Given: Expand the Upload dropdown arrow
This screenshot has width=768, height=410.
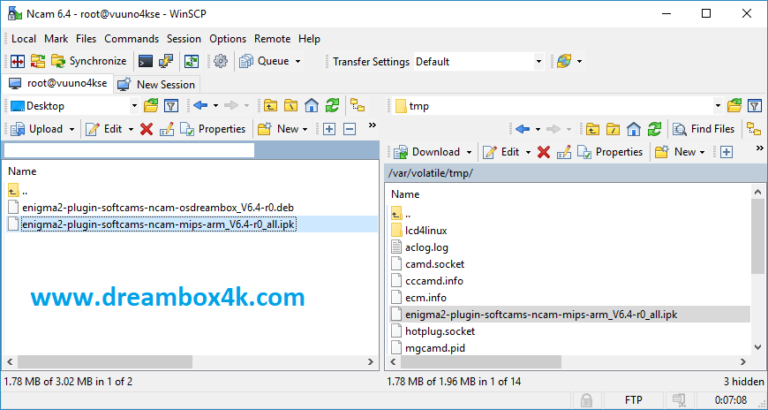Looking at the screenshot, I should (x=72, y=129).
